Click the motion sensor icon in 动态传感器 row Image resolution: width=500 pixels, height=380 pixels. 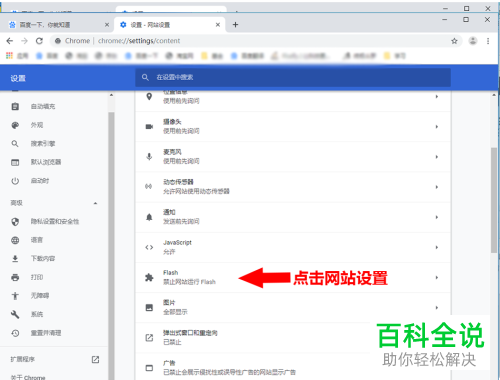tap(149, 187)
